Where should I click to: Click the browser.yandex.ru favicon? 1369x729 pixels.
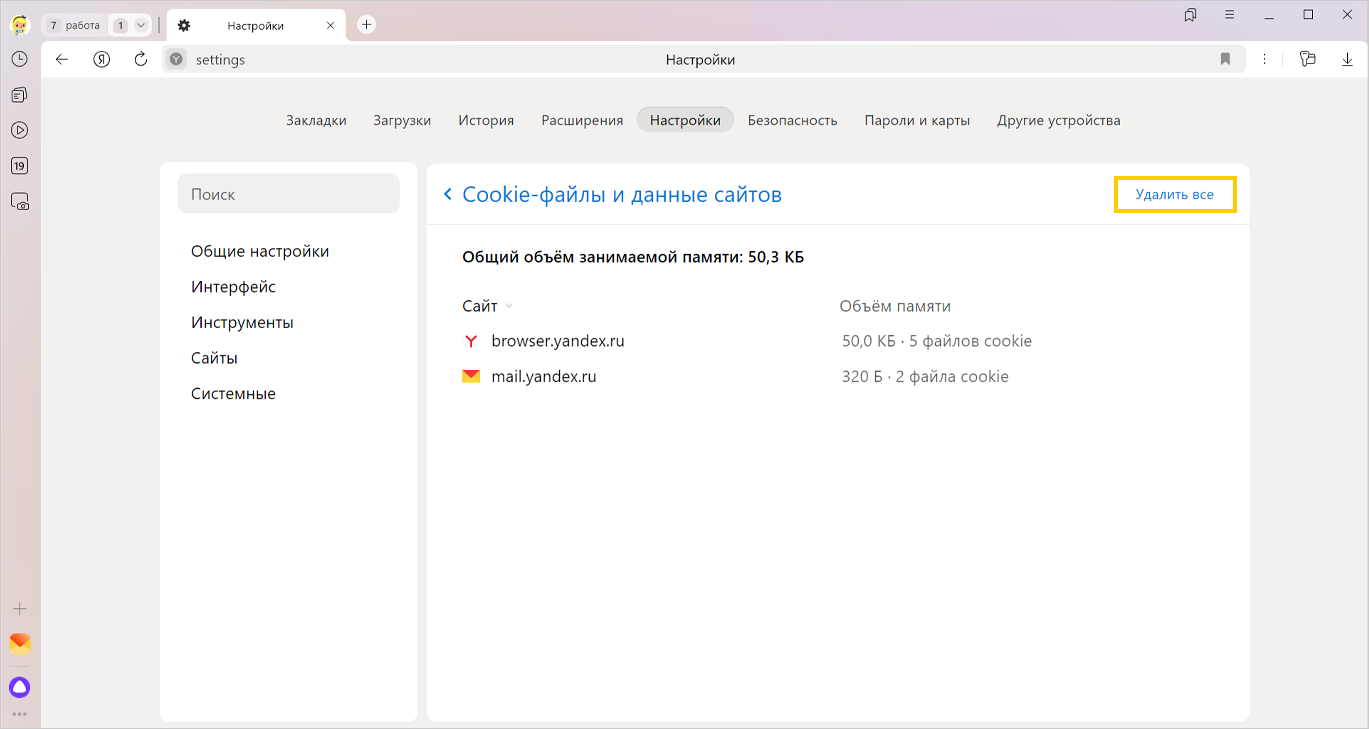point(471,341)
